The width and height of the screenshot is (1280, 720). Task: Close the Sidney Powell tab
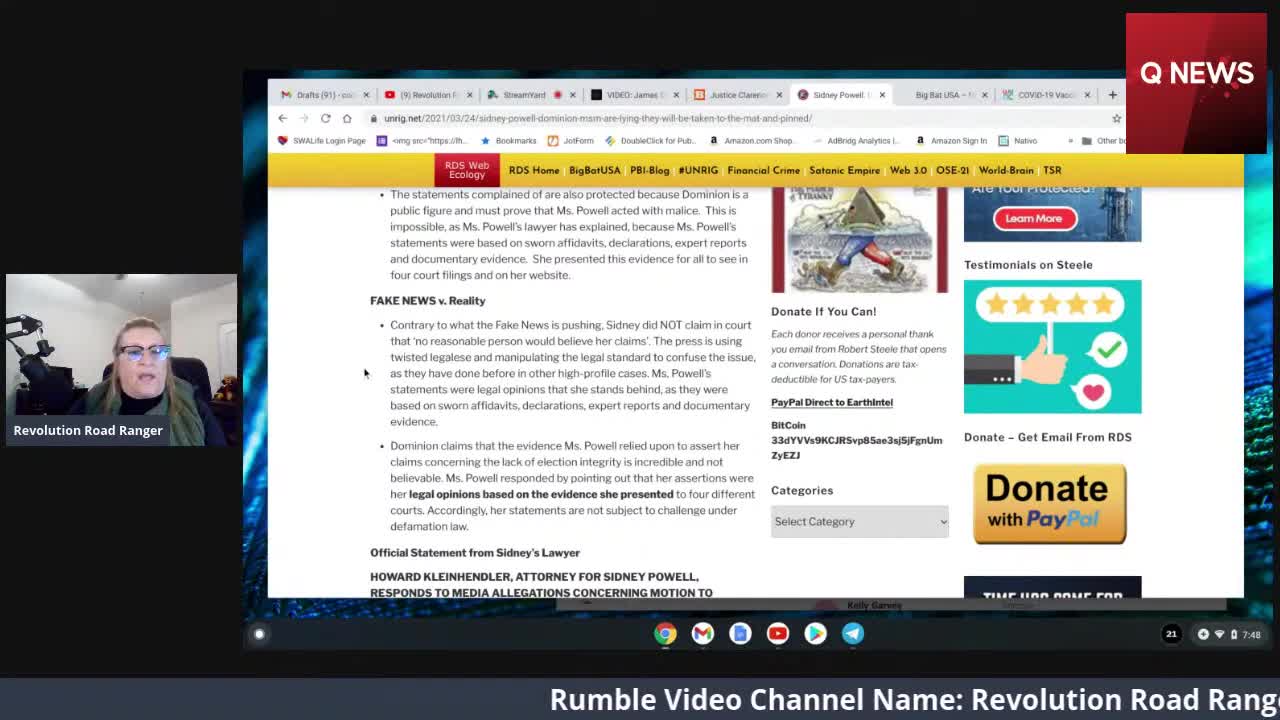tap(882, 95)
